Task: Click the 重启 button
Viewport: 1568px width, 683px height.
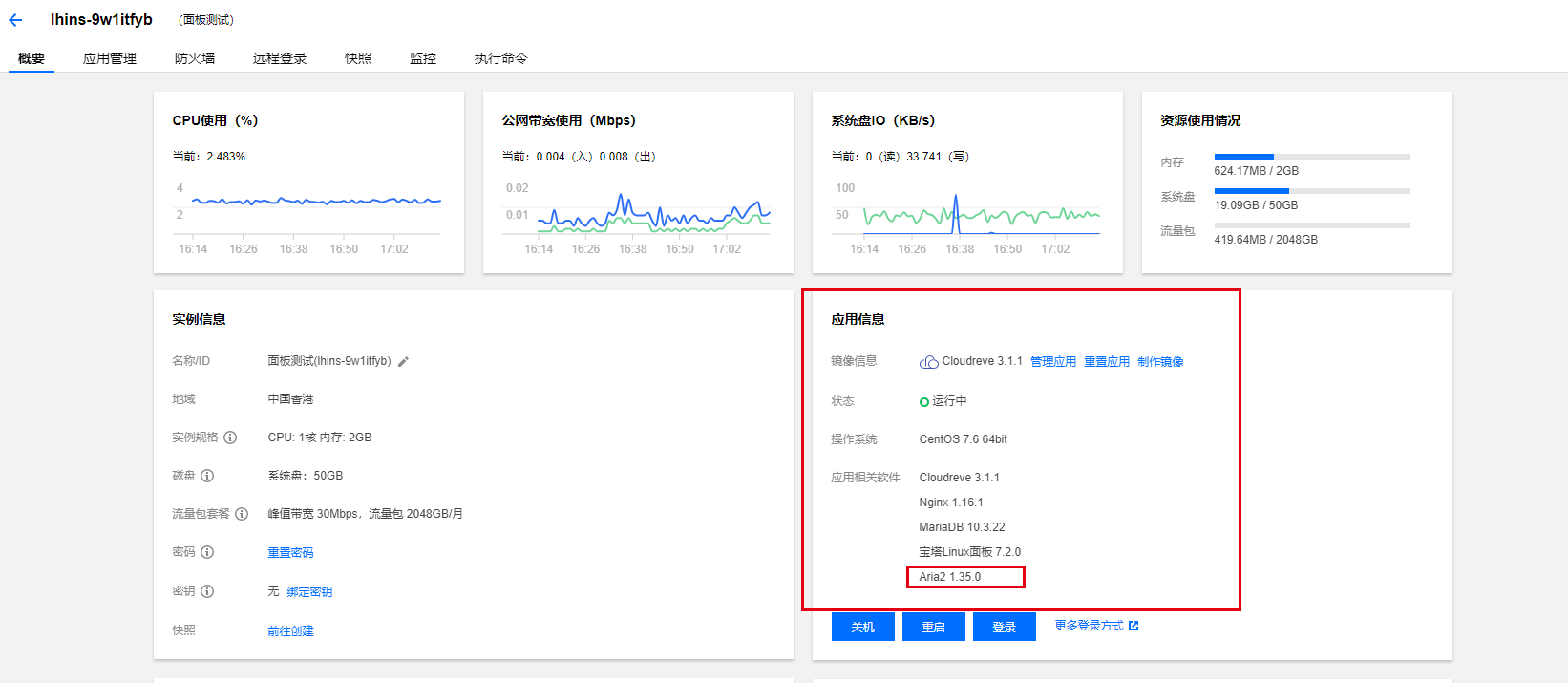Action: coord(934,627)
